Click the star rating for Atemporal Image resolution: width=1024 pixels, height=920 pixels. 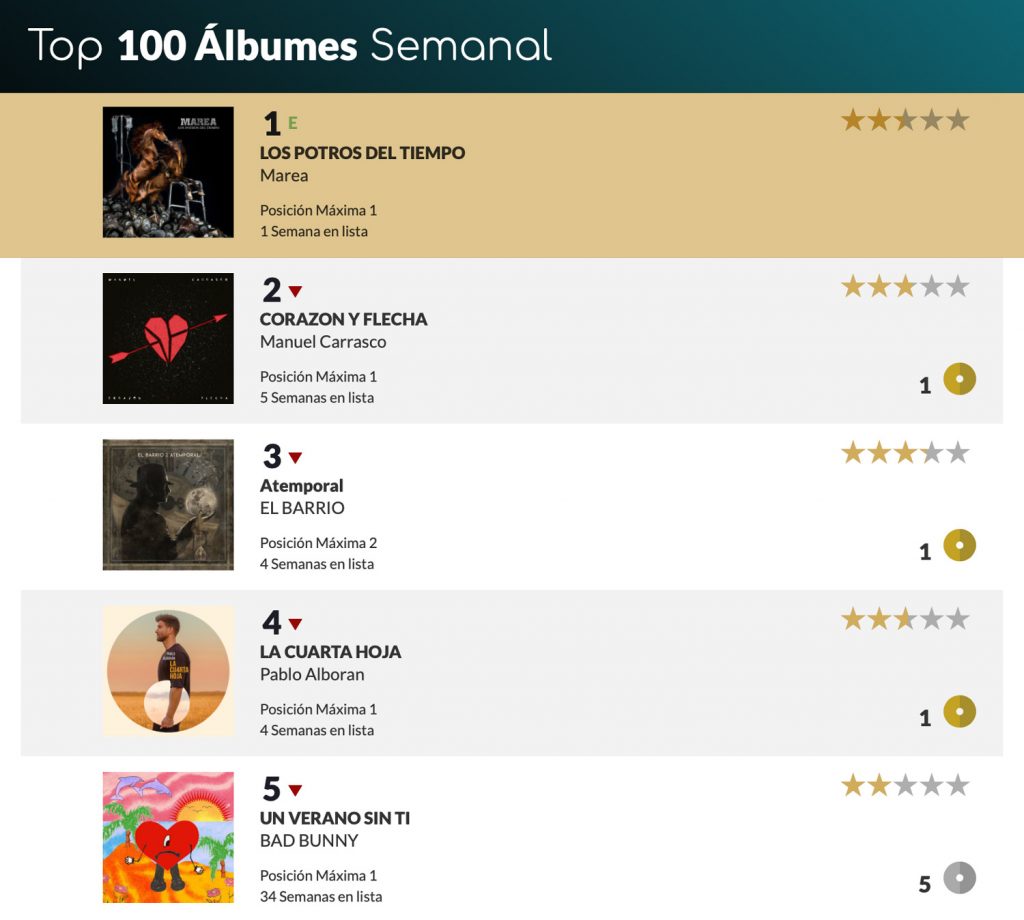tap(905, 453)
